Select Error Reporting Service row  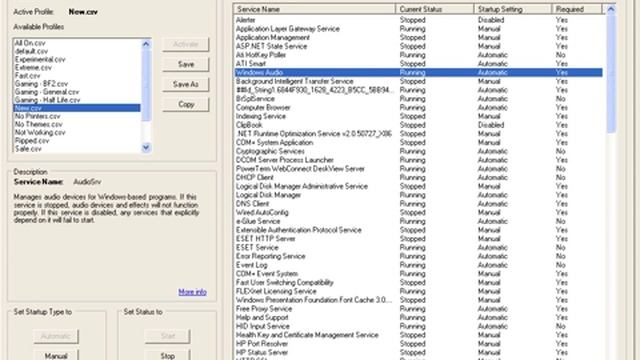pos(418,256)
